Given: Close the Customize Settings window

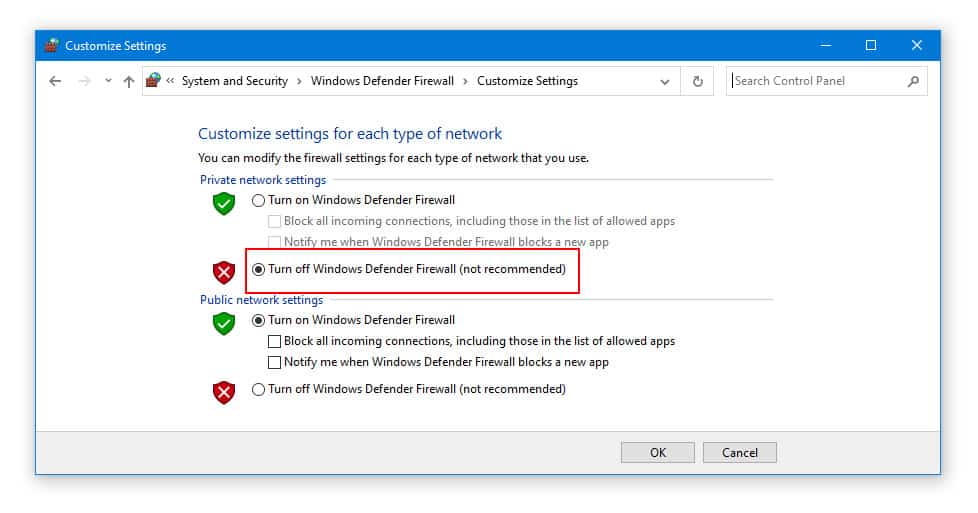Looking at the screenshot, I should (916, 45).
